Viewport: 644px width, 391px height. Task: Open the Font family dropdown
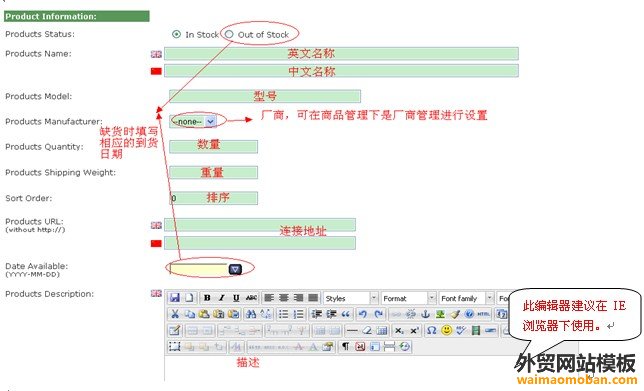466,298
